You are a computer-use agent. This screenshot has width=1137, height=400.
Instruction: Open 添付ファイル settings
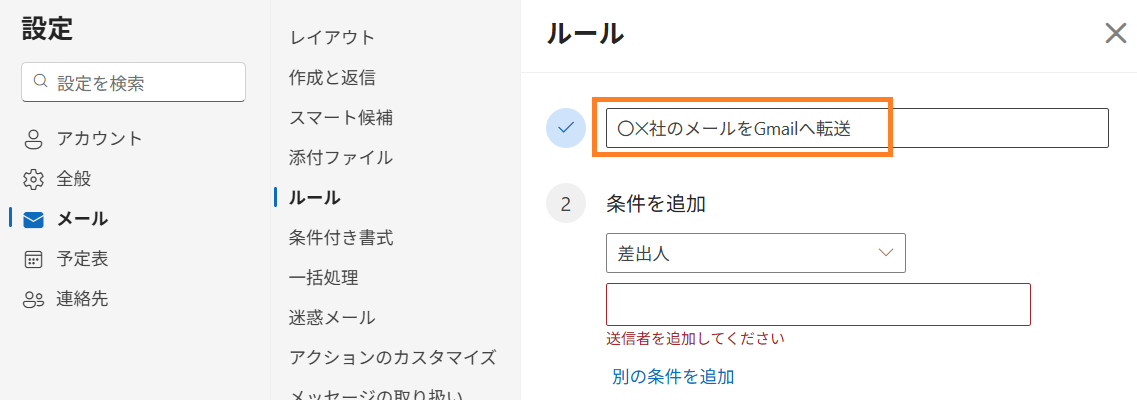point(340,158)
